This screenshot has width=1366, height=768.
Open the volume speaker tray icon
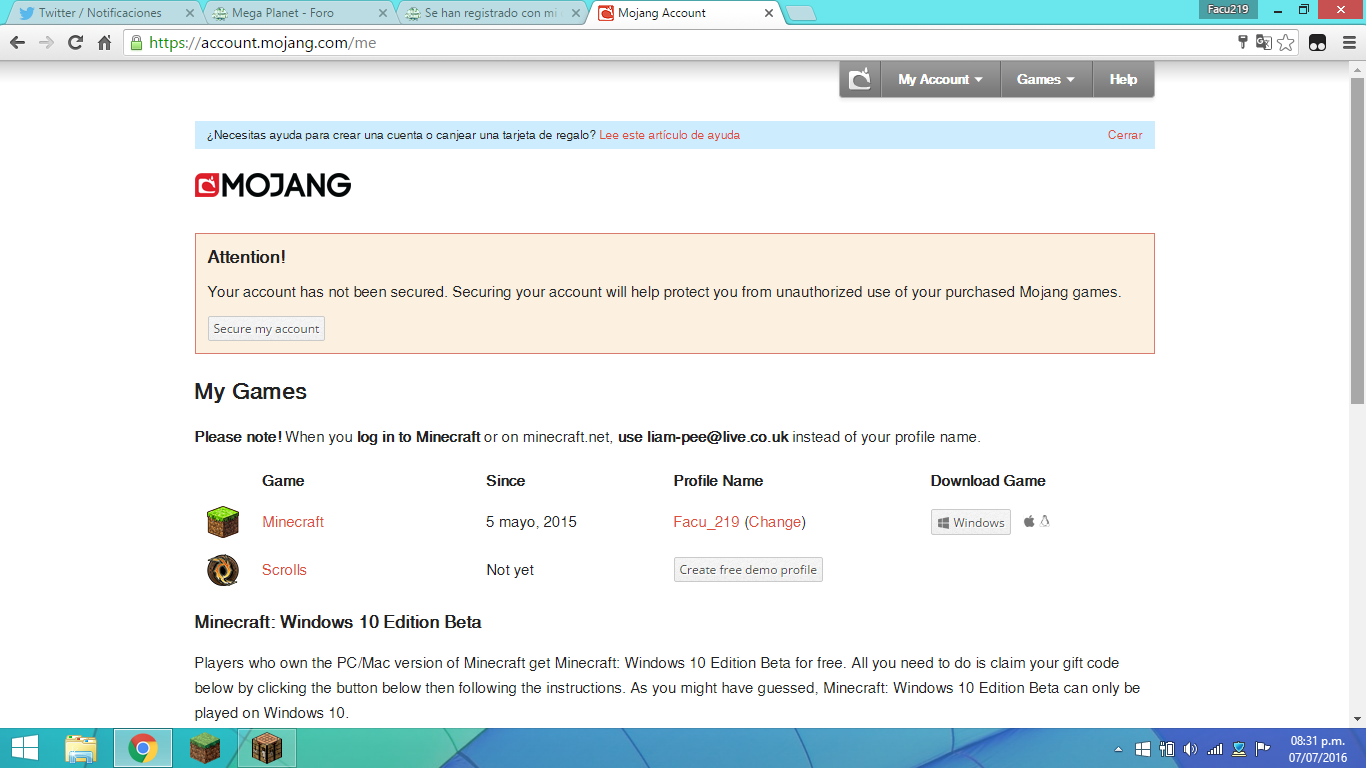click(x=1190, y=748)
